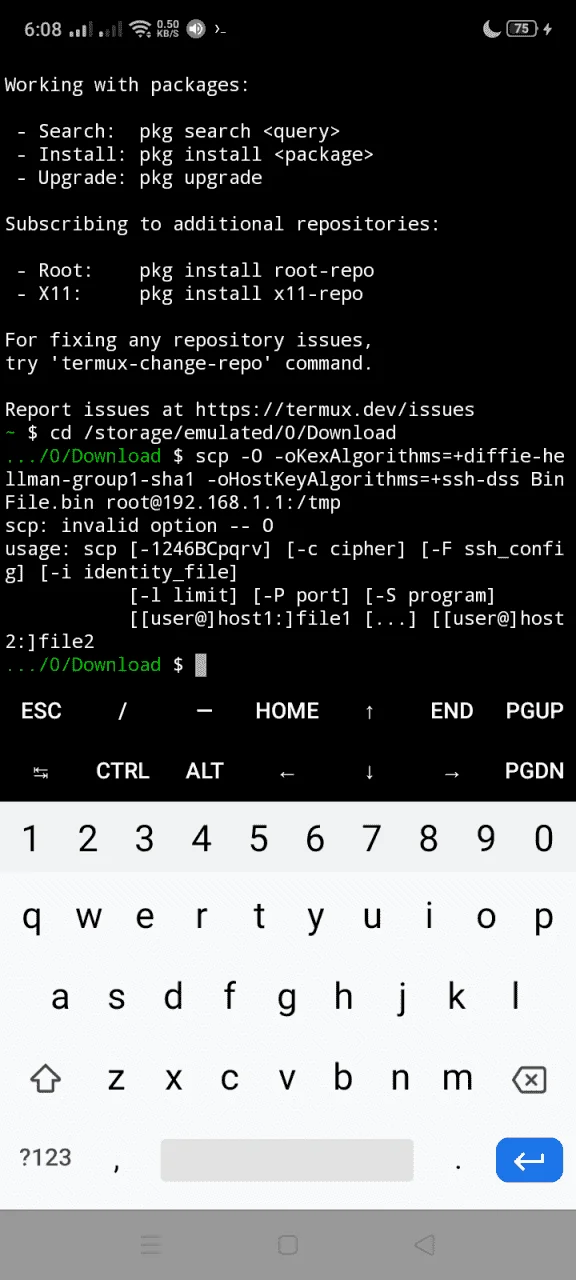
Task: Toggle the ALT modifier key
Action: pyautogui.click(x=205, y=771)
